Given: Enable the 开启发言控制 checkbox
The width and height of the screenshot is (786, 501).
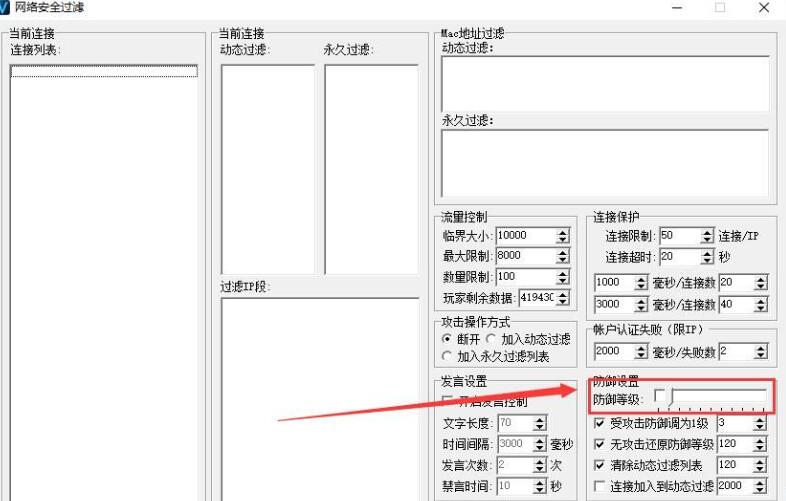Looking at the screenshot, I should 447,402.
